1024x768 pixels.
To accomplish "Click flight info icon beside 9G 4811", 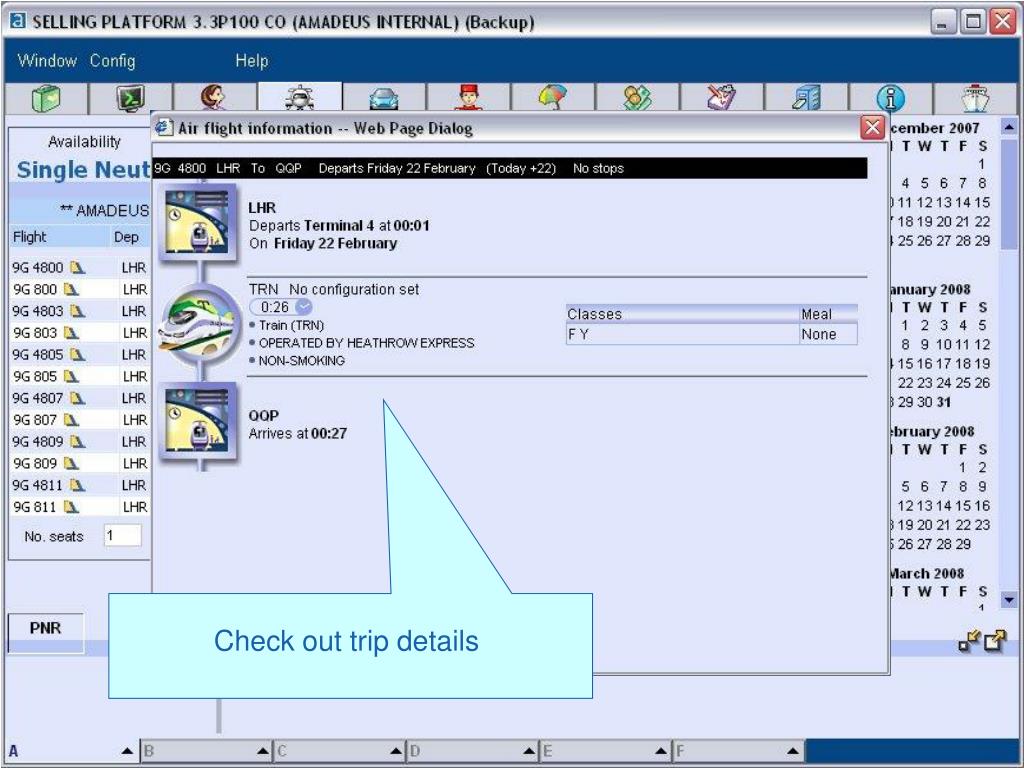I will coord(78,485).
